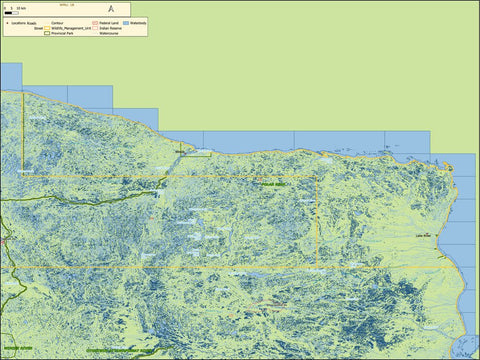Click the Indian Reserve legend swatch
The height and width of the screenshot is (360, 480).
pos(95,28)
